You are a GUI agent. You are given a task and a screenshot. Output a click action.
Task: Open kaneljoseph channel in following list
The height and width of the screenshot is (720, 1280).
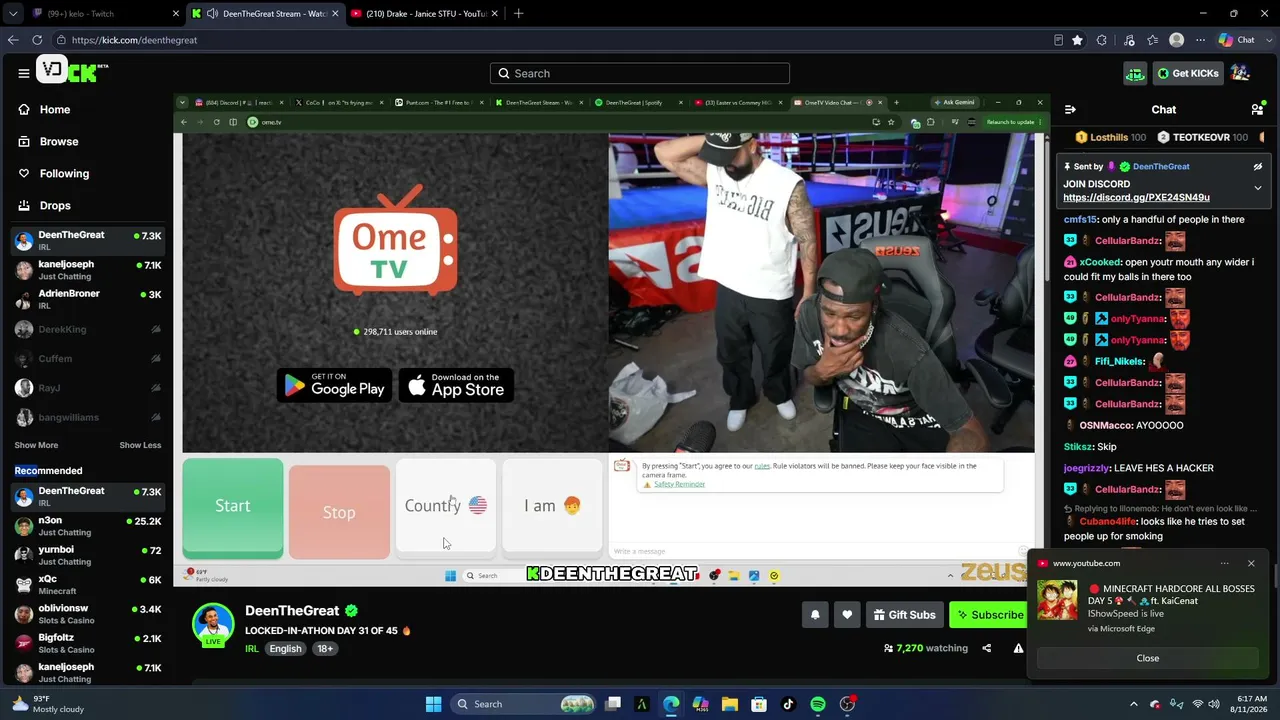coord(88,270)
